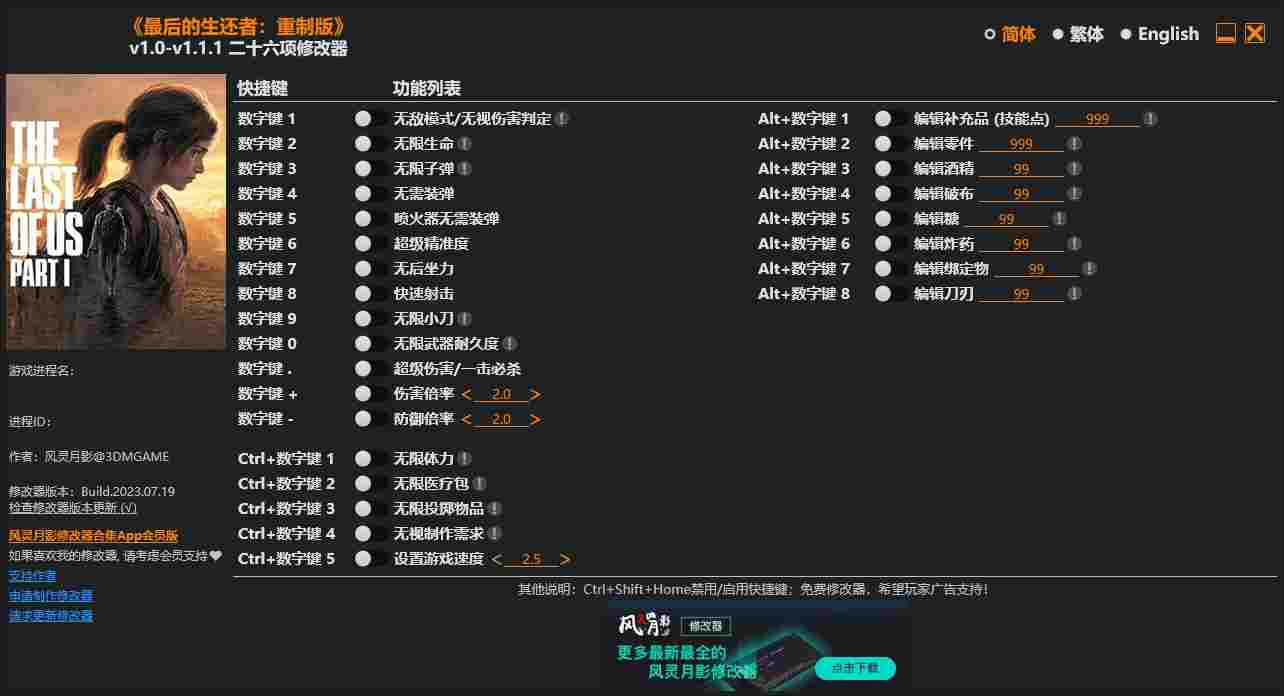Enable the 喷火器无需装弹 switch

[371, 219]
